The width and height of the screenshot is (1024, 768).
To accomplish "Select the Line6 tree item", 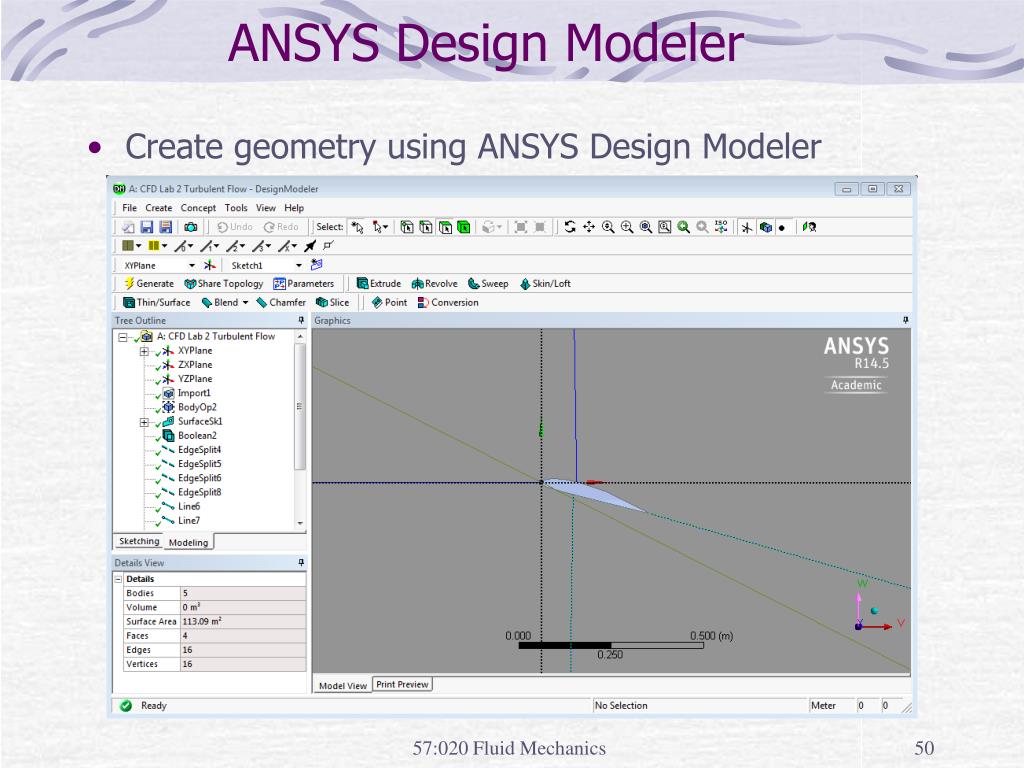I will pyautogui.click(x=189, y=506).
